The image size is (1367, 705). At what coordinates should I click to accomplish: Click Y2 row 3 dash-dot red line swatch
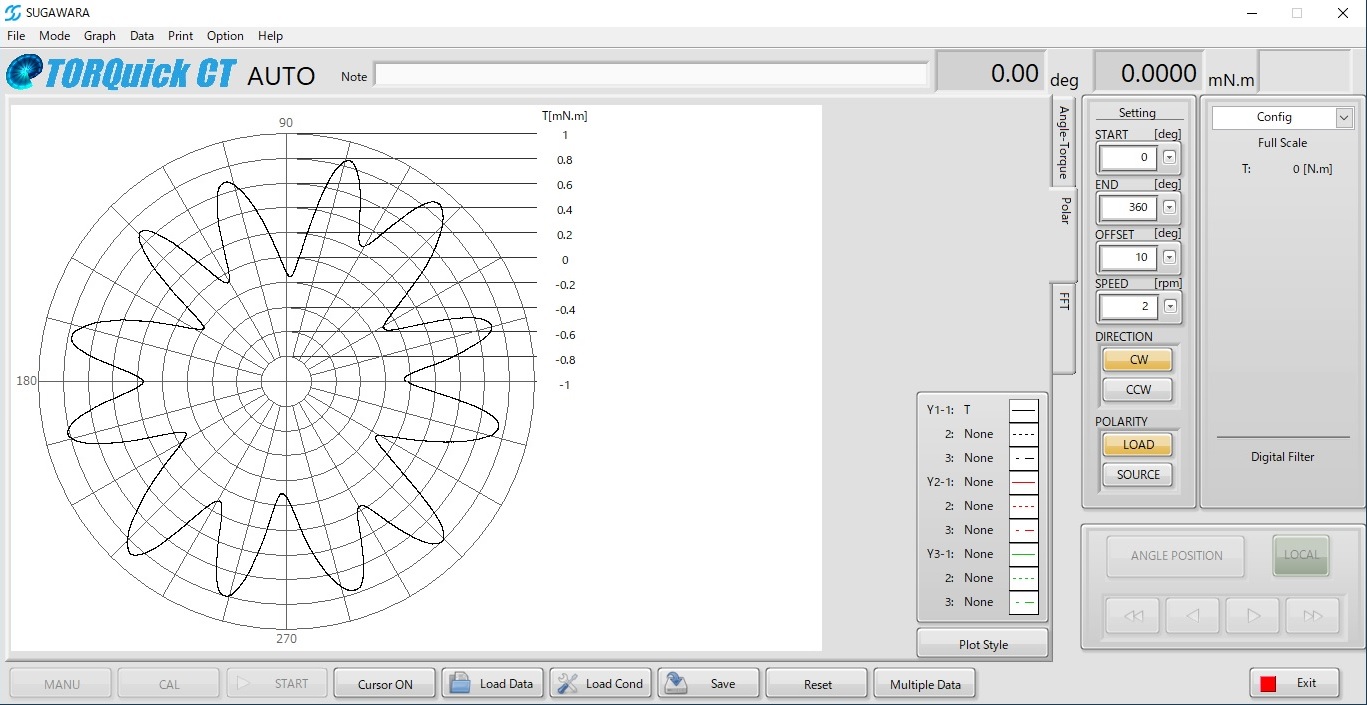[x=1023, y=530]
